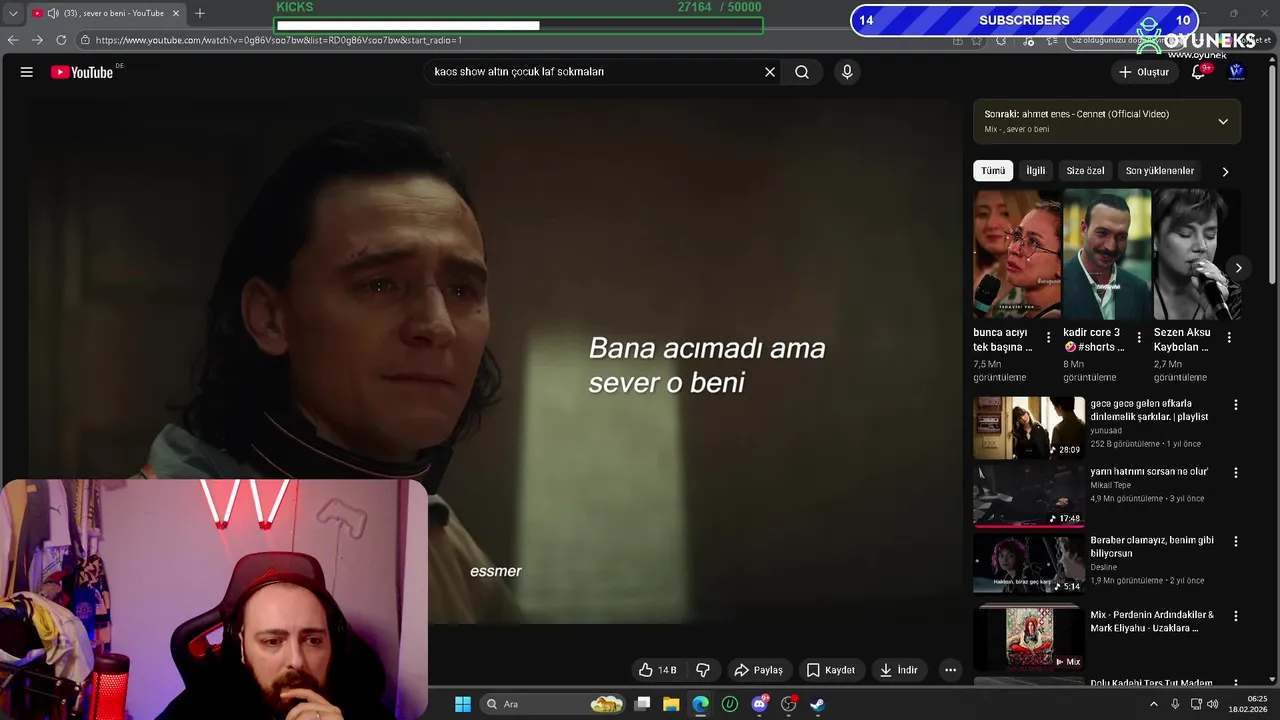Click the yunusad channel name
This screenshot has width=1280, height=720.
(1106, 431)
